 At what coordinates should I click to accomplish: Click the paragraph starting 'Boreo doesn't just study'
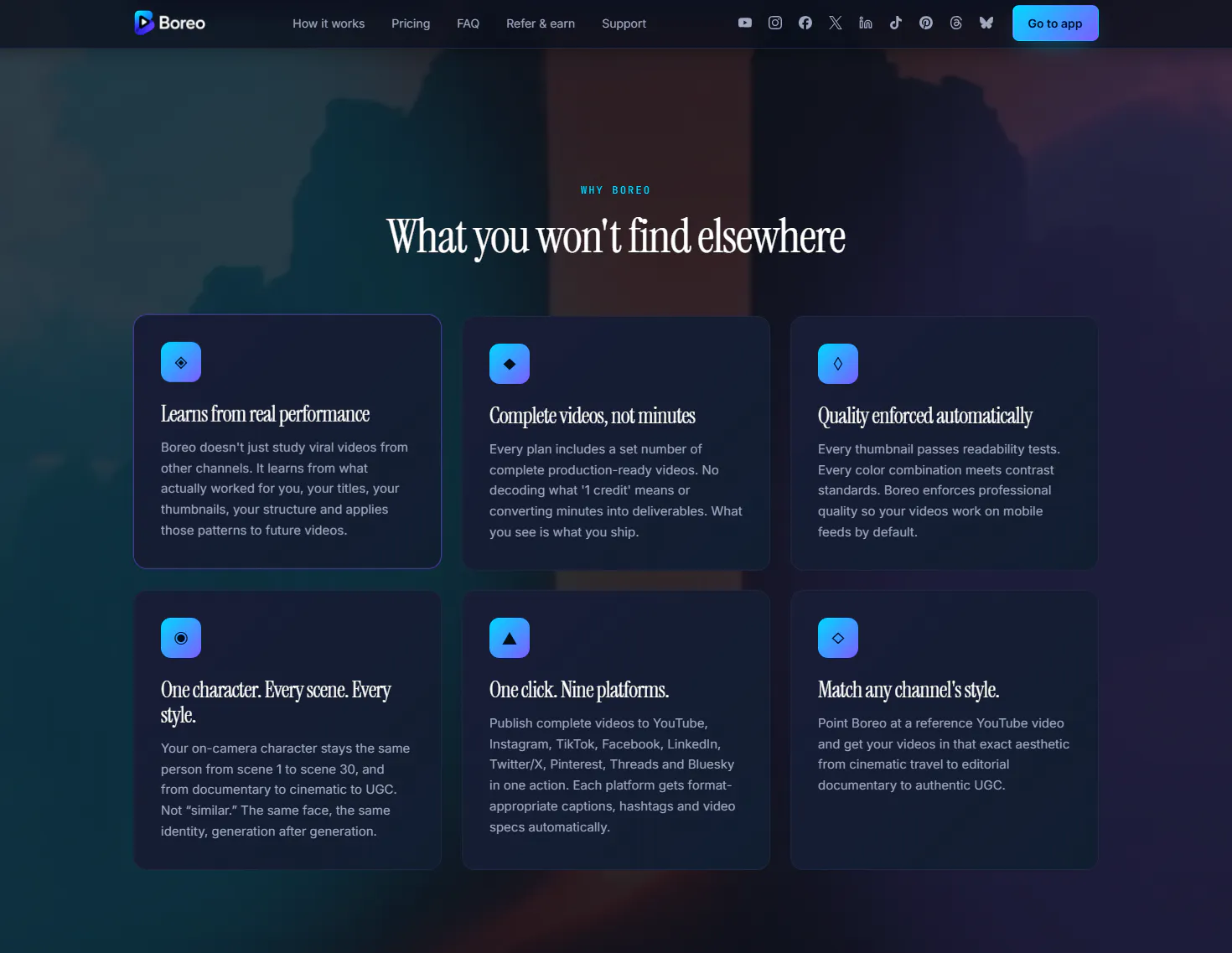(285, 489)
